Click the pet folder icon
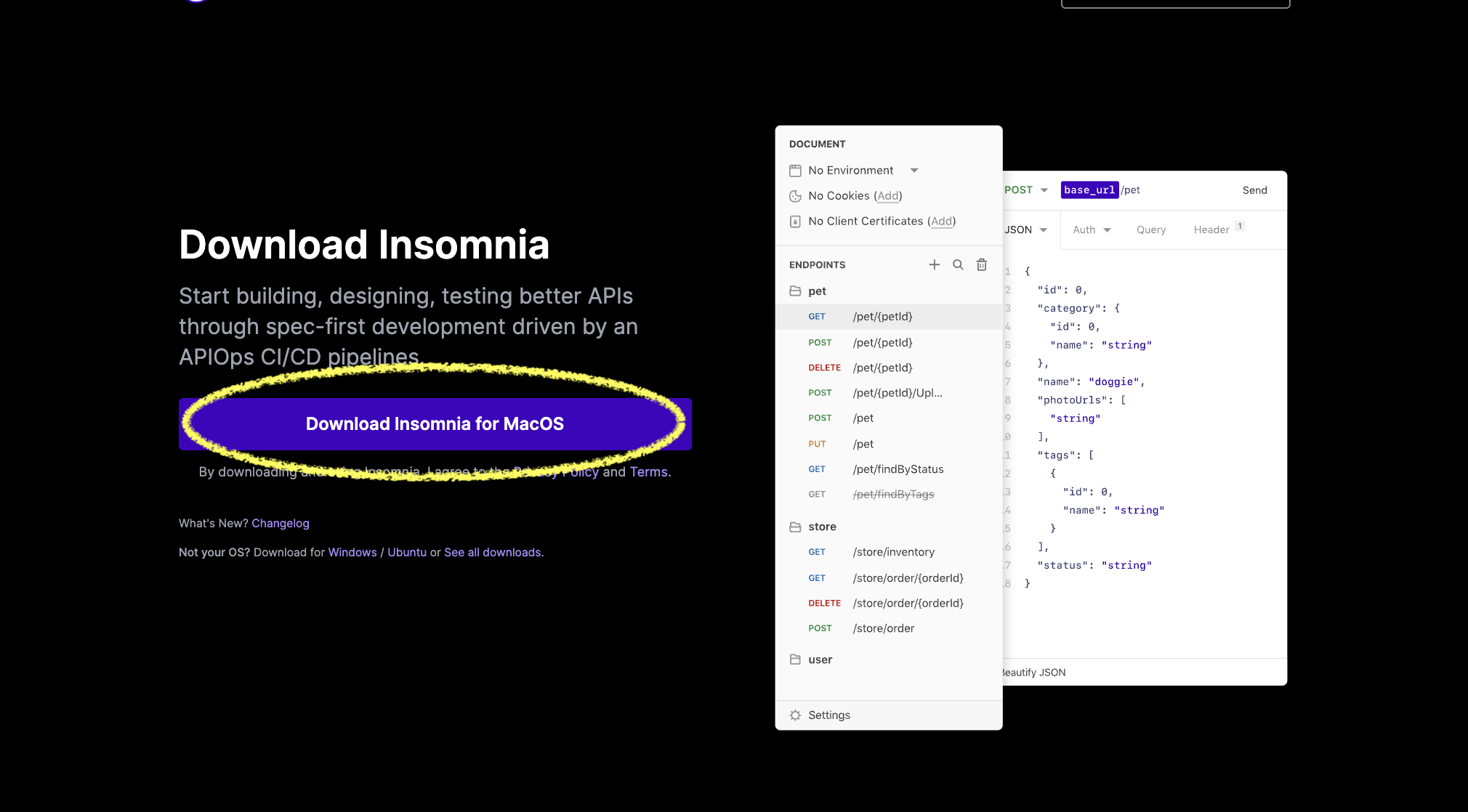Image resolution: width=1468 pixels, height=812 pixels. (795, 291)
